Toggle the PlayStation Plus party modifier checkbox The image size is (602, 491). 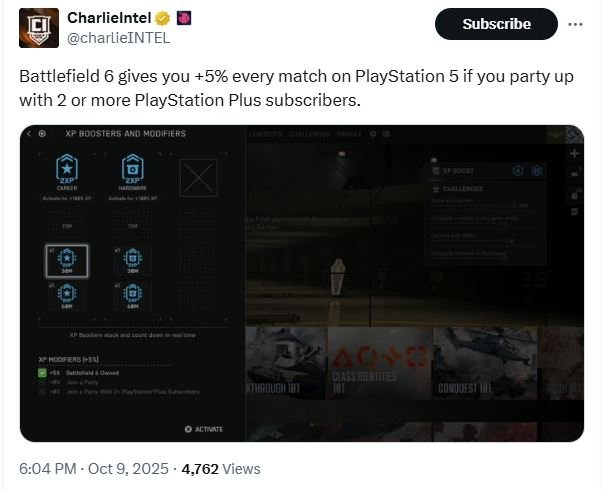42,390
